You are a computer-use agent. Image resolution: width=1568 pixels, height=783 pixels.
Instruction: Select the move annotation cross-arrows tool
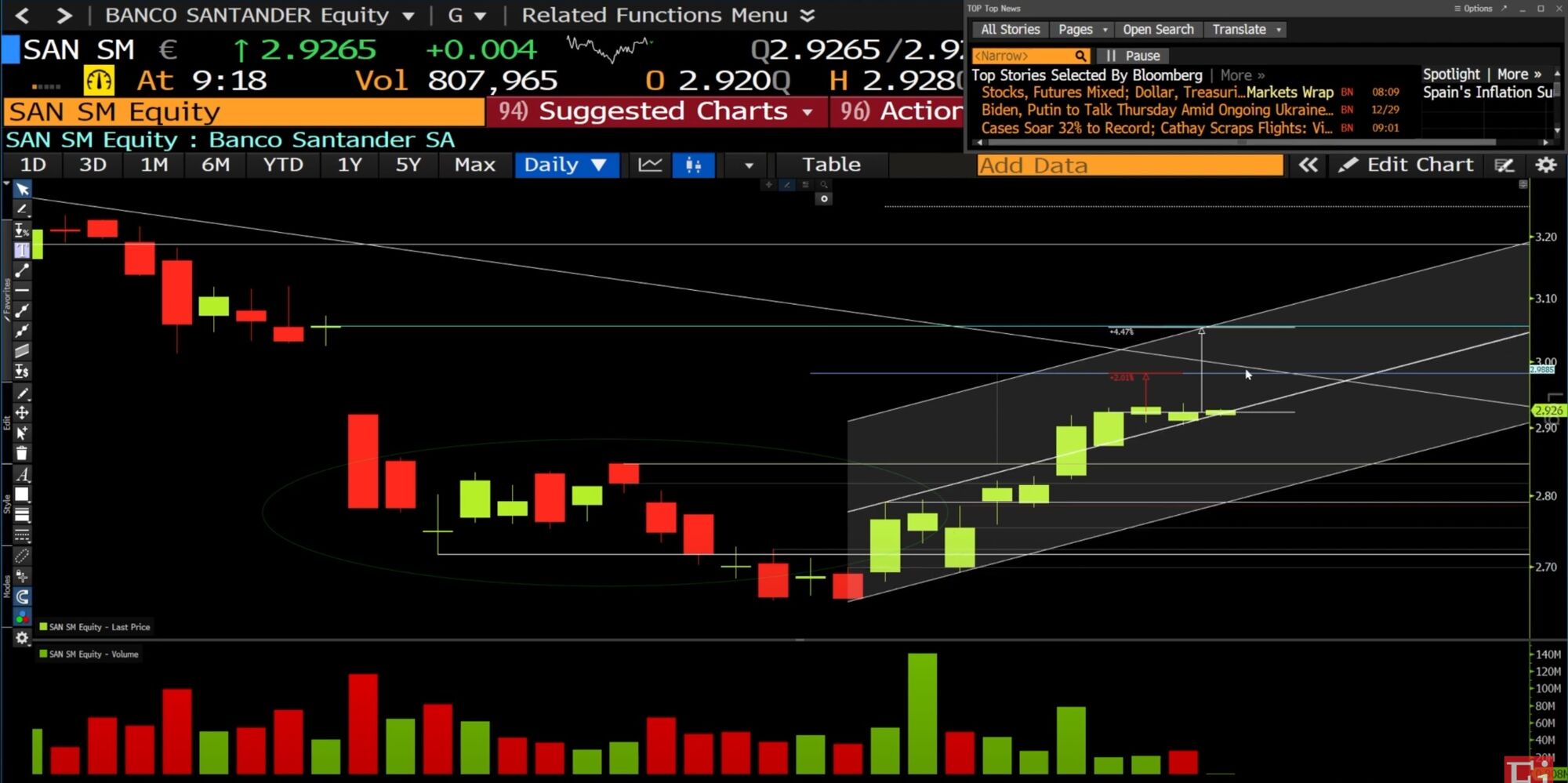click(22, 413)
